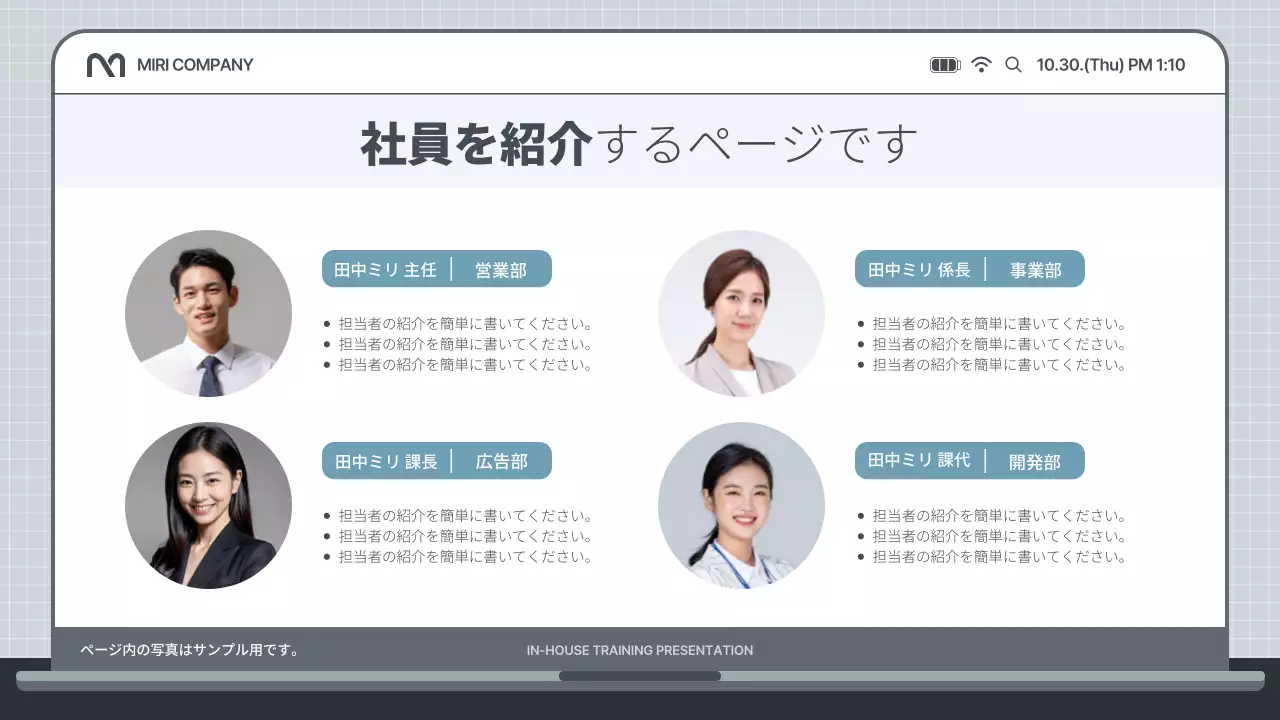The image size is (1280, 720).
Task: Select the MIRI COMPANY title text
Action: pos(195,65)
